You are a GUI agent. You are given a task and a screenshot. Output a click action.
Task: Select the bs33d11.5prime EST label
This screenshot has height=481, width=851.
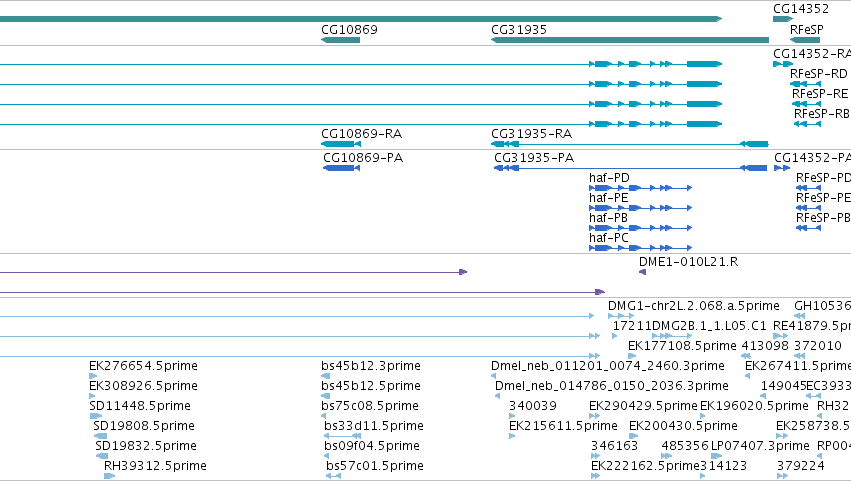pos(374,426)
